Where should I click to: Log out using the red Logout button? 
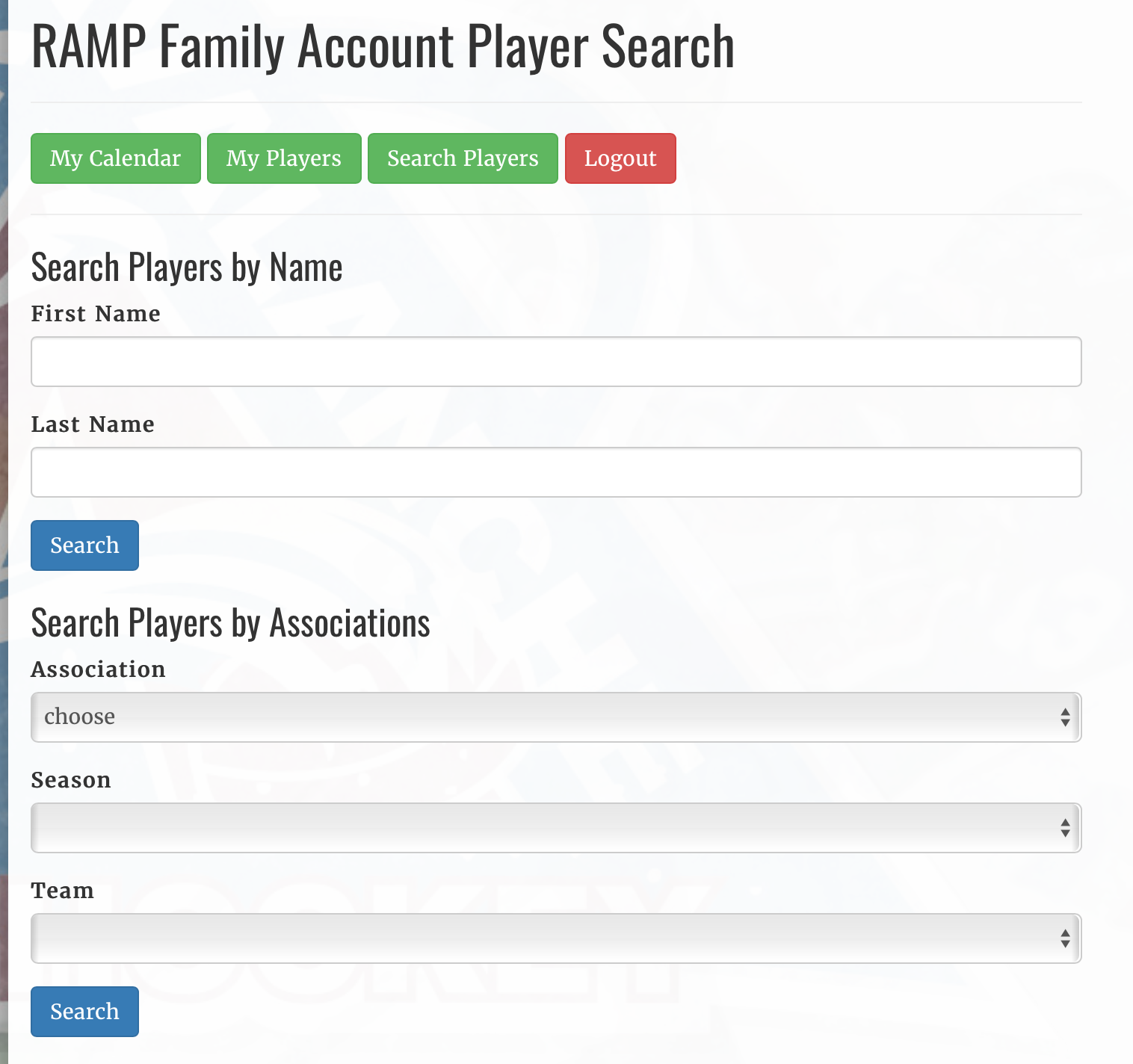pos(620,158)
